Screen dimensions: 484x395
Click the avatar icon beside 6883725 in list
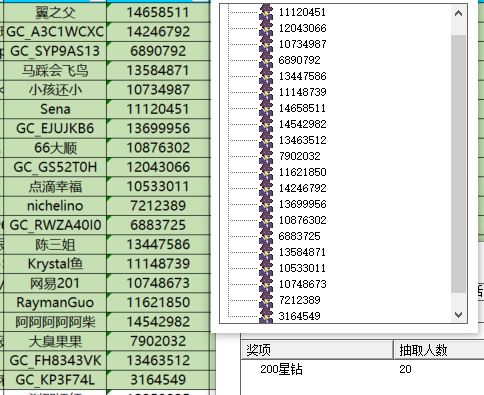266,236
